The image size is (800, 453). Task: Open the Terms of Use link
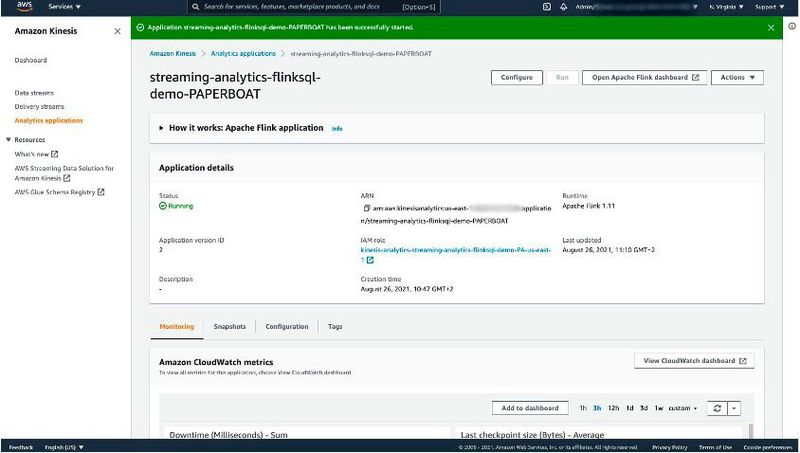(x=715, y=447)
